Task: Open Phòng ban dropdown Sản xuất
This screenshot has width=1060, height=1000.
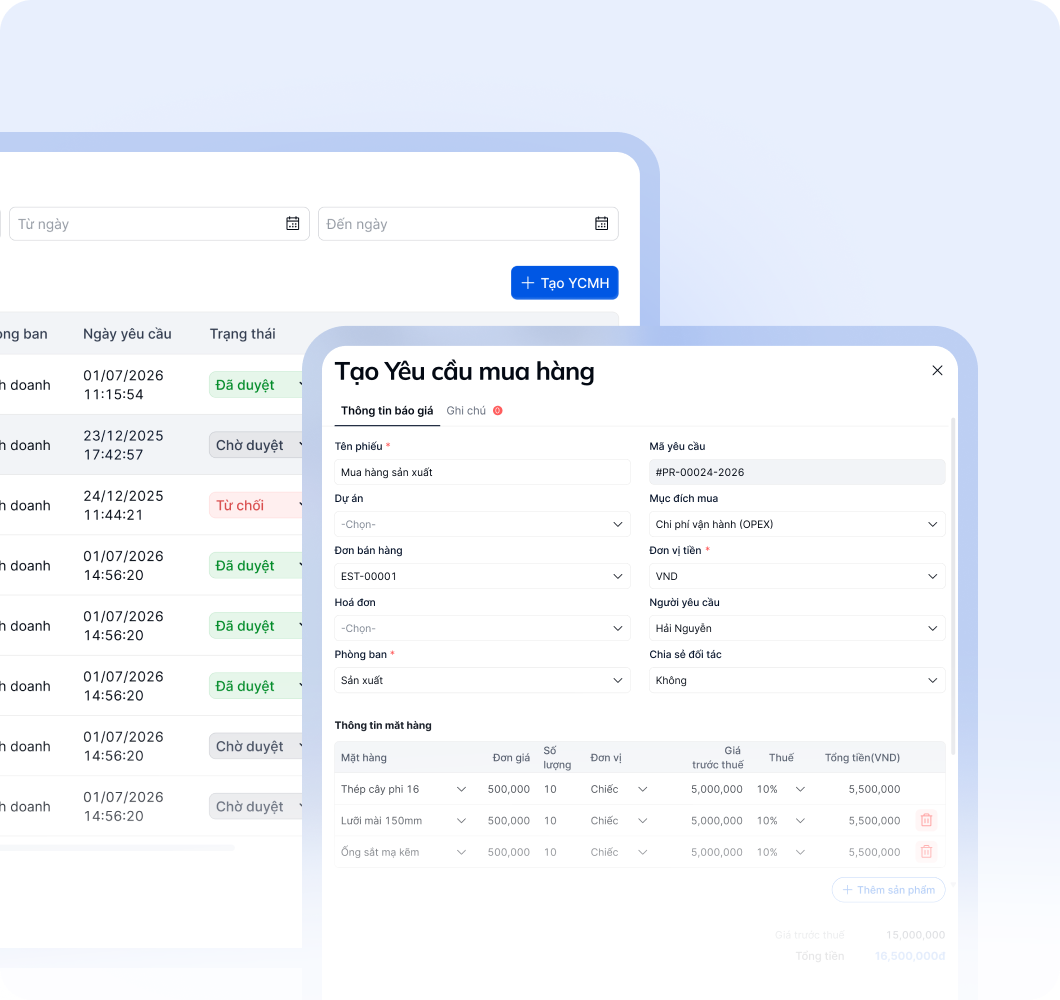Action: (x=482, y=680)
